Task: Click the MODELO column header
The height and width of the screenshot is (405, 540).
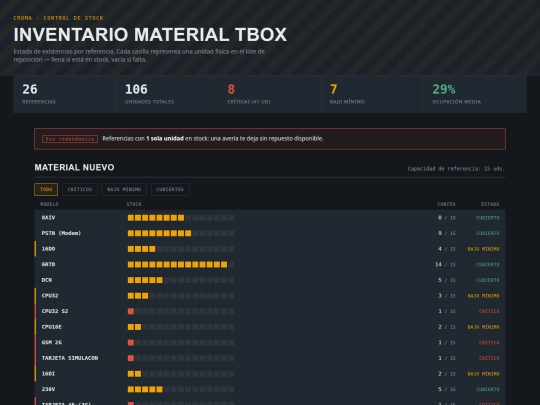Action: point(49,204)
